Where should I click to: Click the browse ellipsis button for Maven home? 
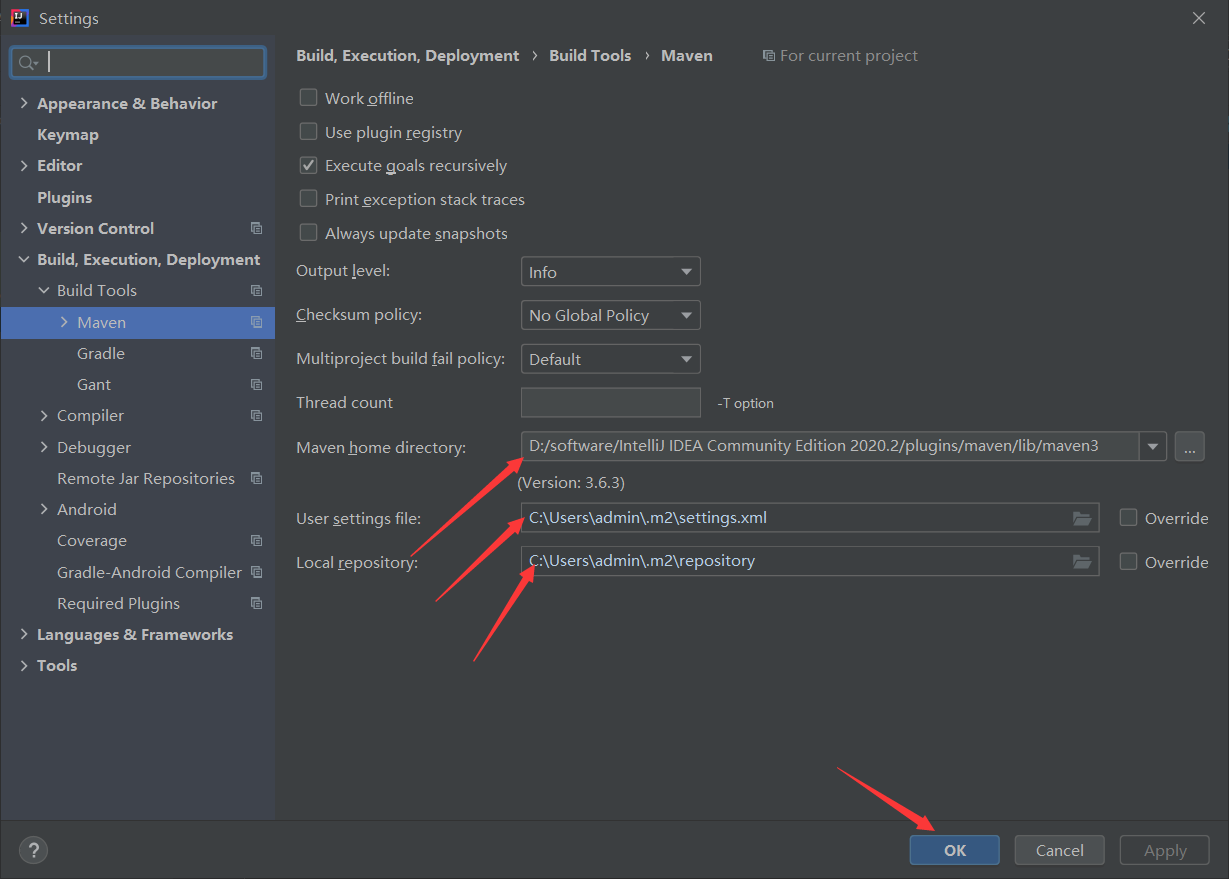click(1189, 447)
